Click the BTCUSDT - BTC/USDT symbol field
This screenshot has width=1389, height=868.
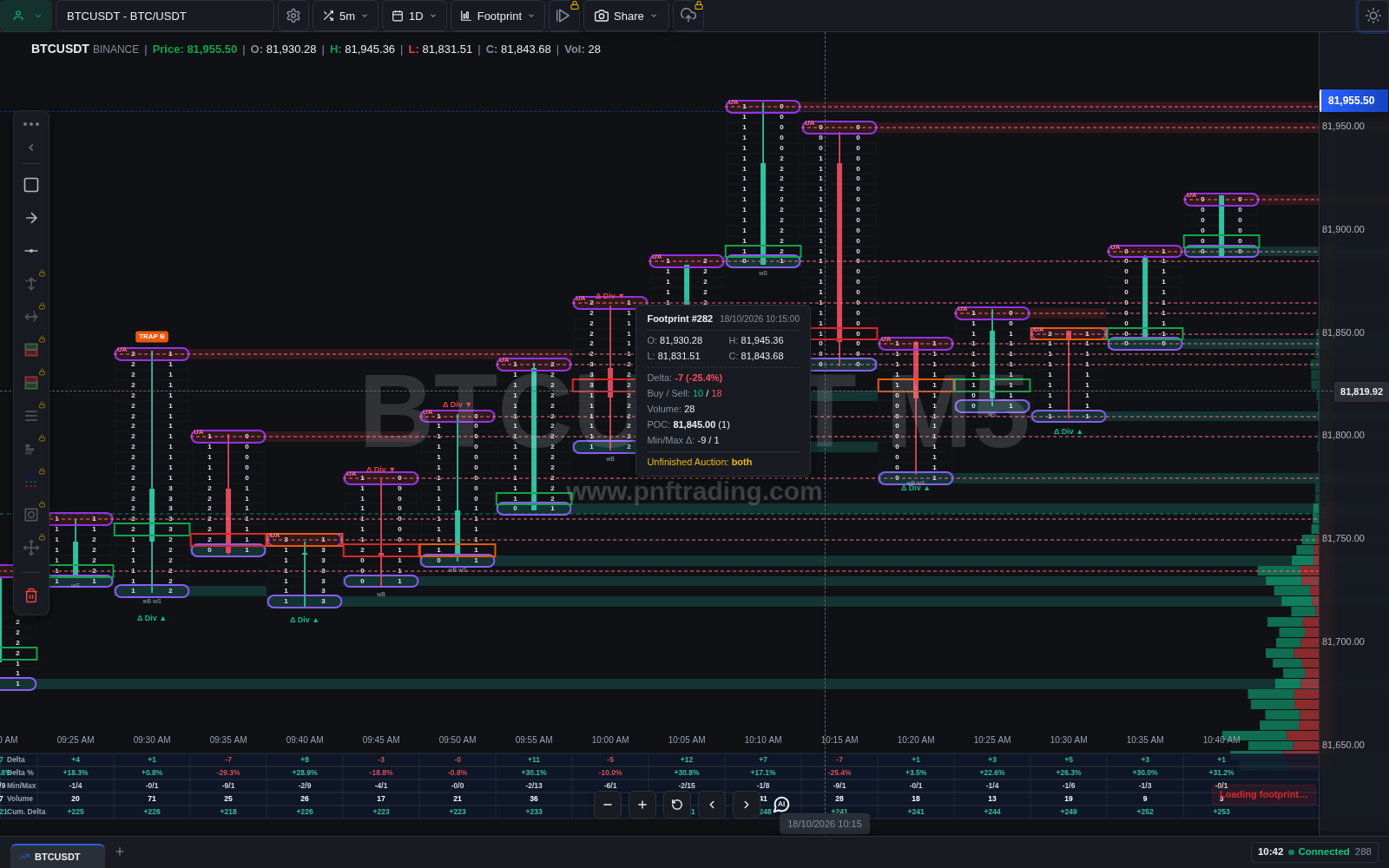pos(165,16)
